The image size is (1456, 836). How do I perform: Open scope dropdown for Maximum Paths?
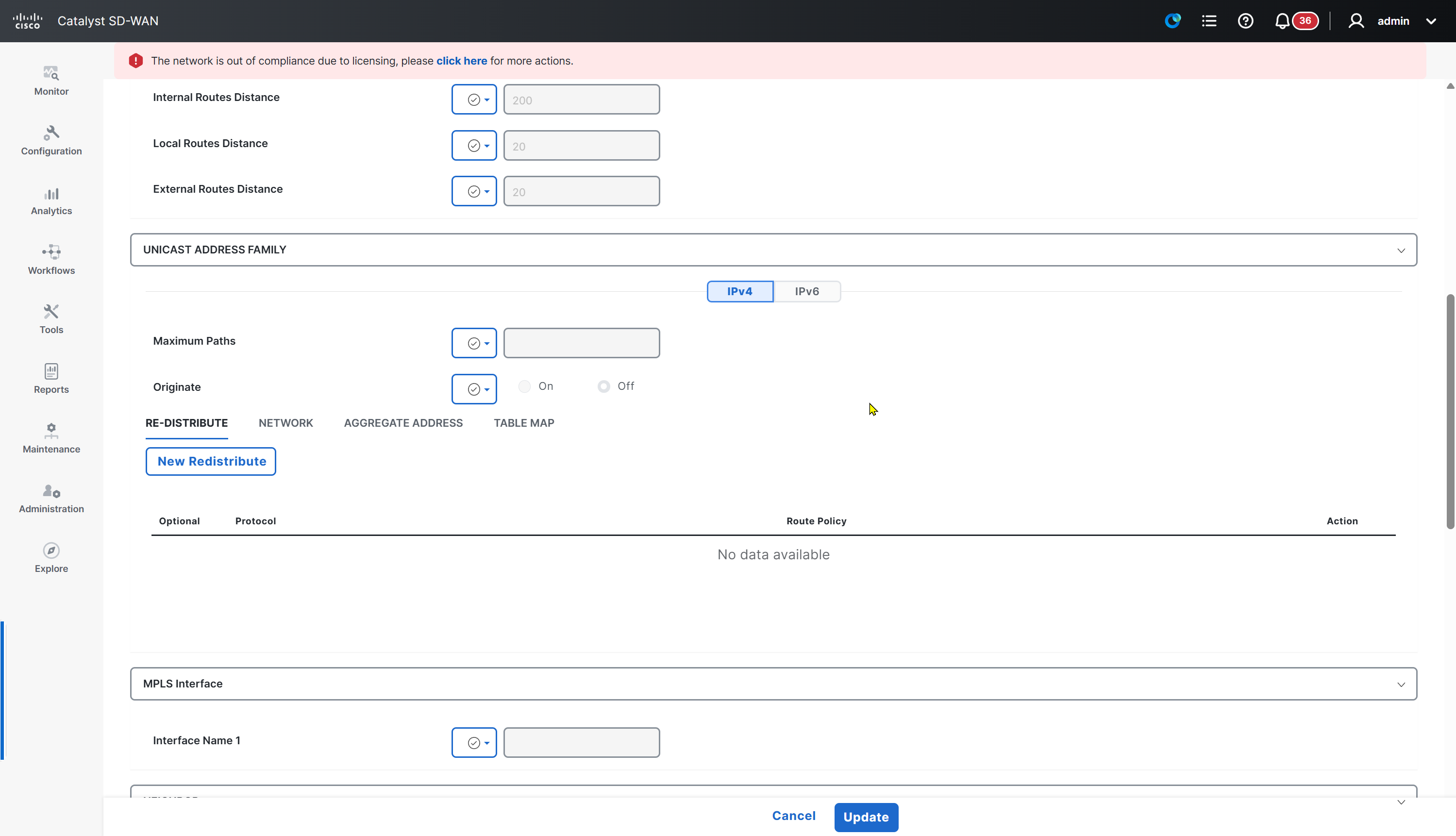[474, 343]
